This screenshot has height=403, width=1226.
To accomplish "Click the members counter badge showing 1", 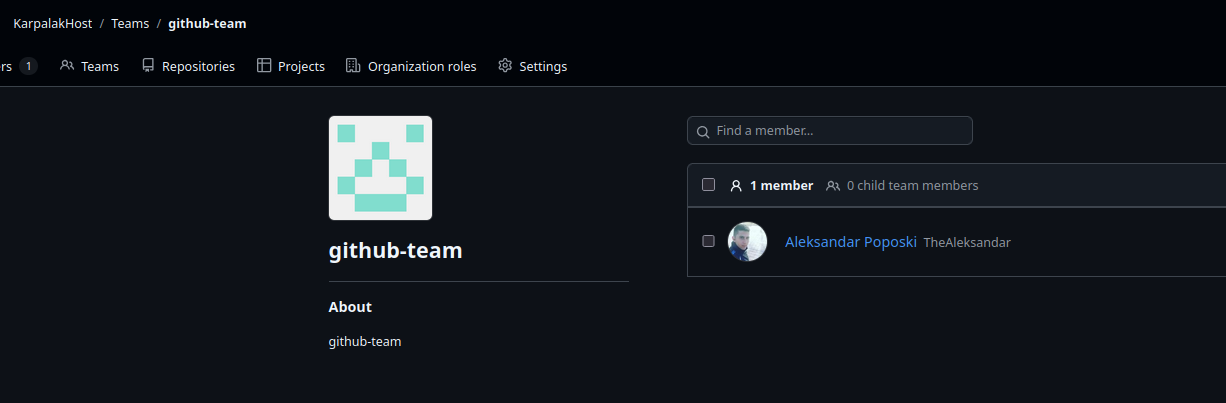I will click(x=29, y=66).
